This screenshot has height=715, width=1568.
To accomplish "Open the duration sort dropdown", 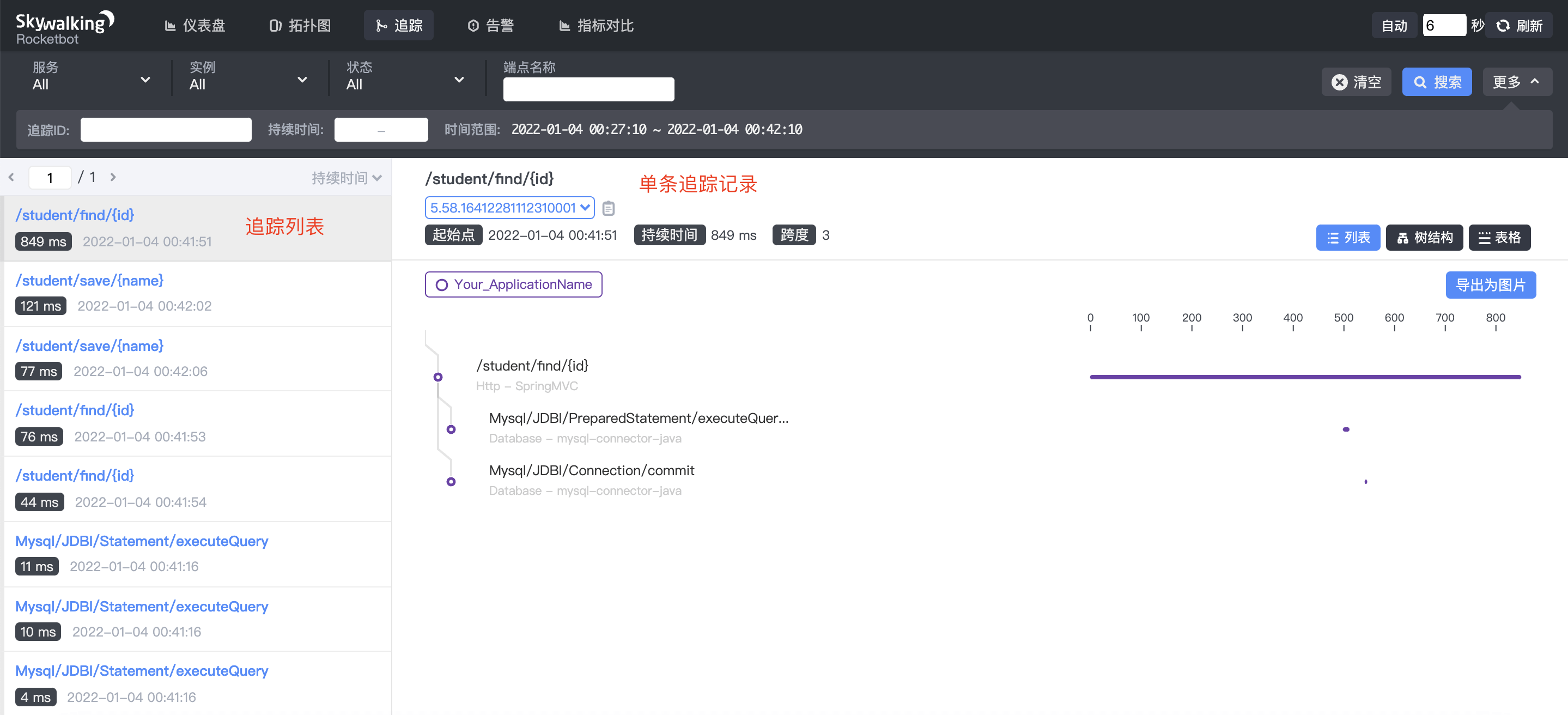I will (x=347, y=178).
